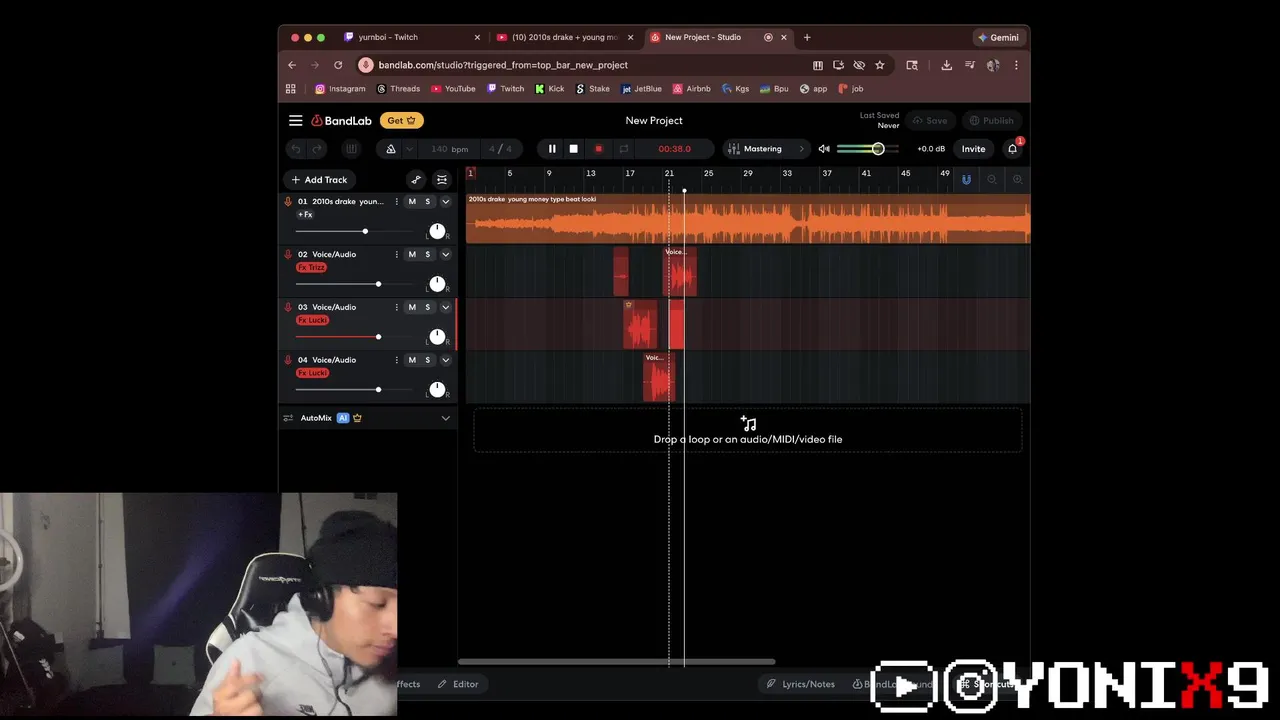This screenshot has height=720, width=1280.
Task: Undo the last action
Action: (x=295, y=149)
